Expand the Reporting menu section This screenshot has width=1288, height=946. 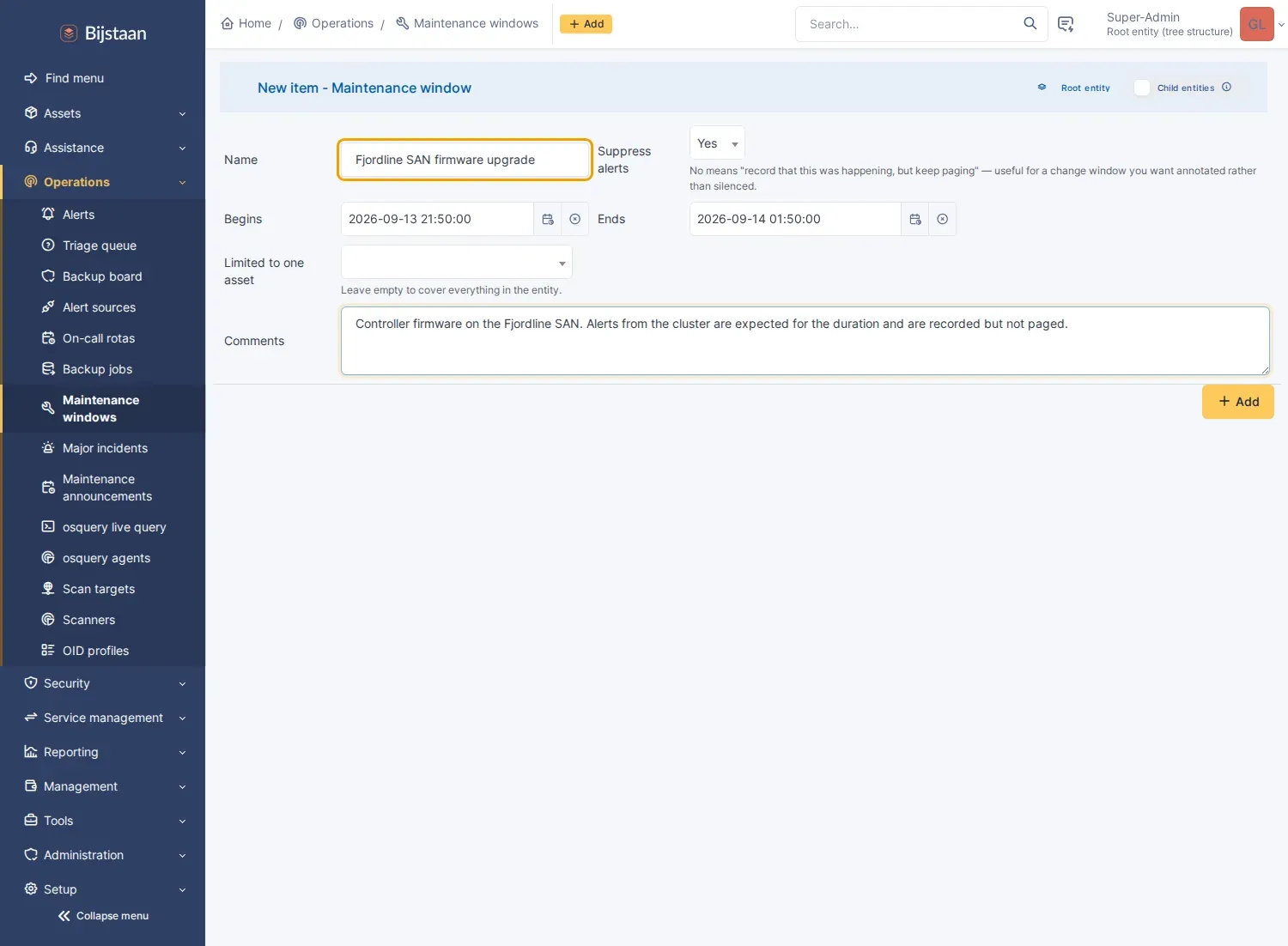(103, 752)
